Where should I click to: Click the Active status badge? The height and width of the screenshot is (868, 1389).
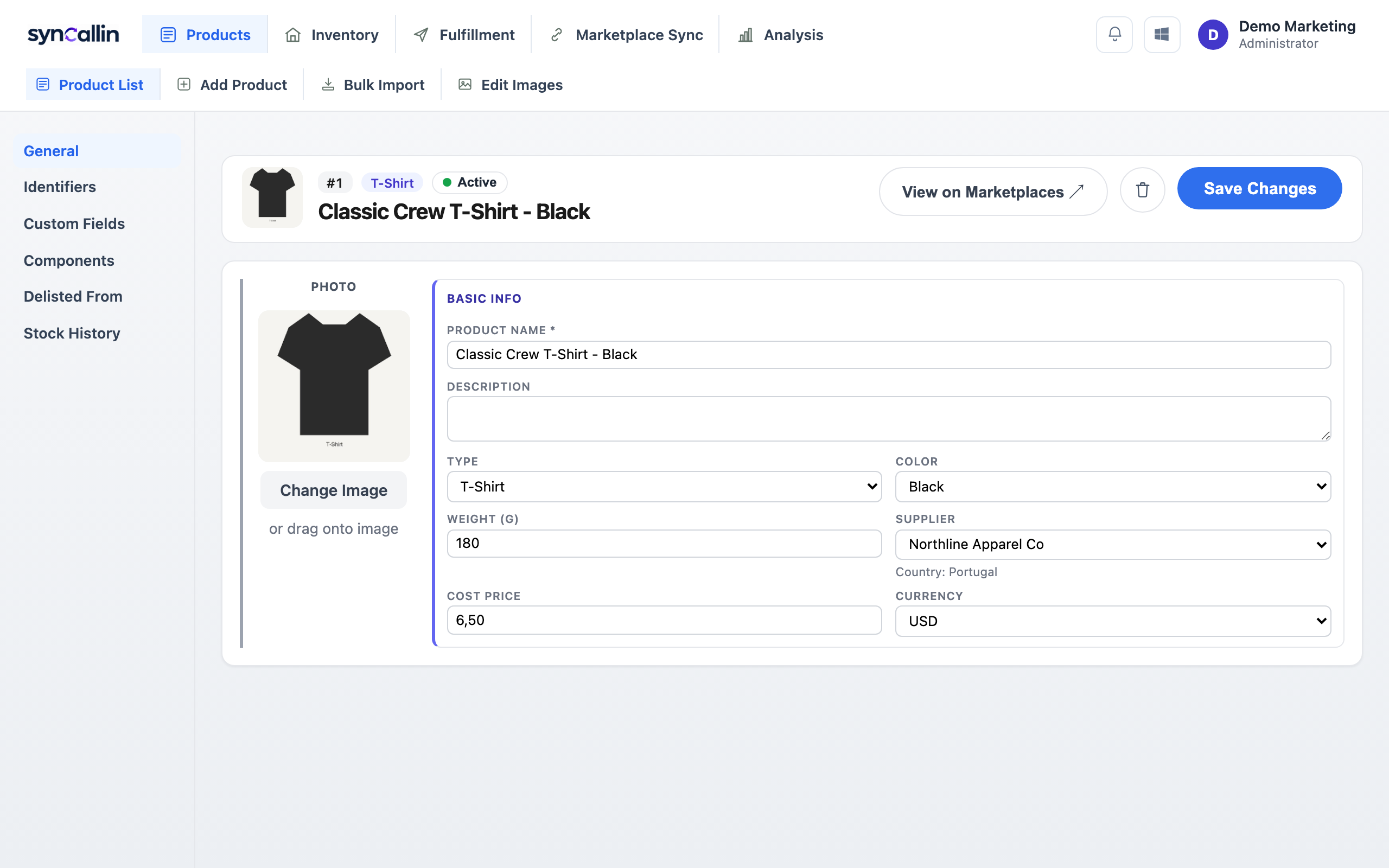469,183
